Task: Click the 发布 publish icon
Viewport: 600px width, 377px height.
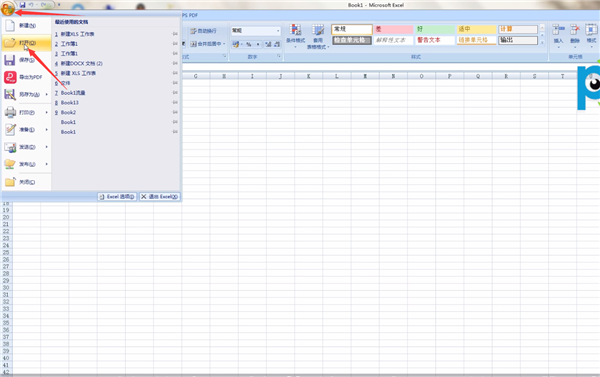Action: [10, 164]
